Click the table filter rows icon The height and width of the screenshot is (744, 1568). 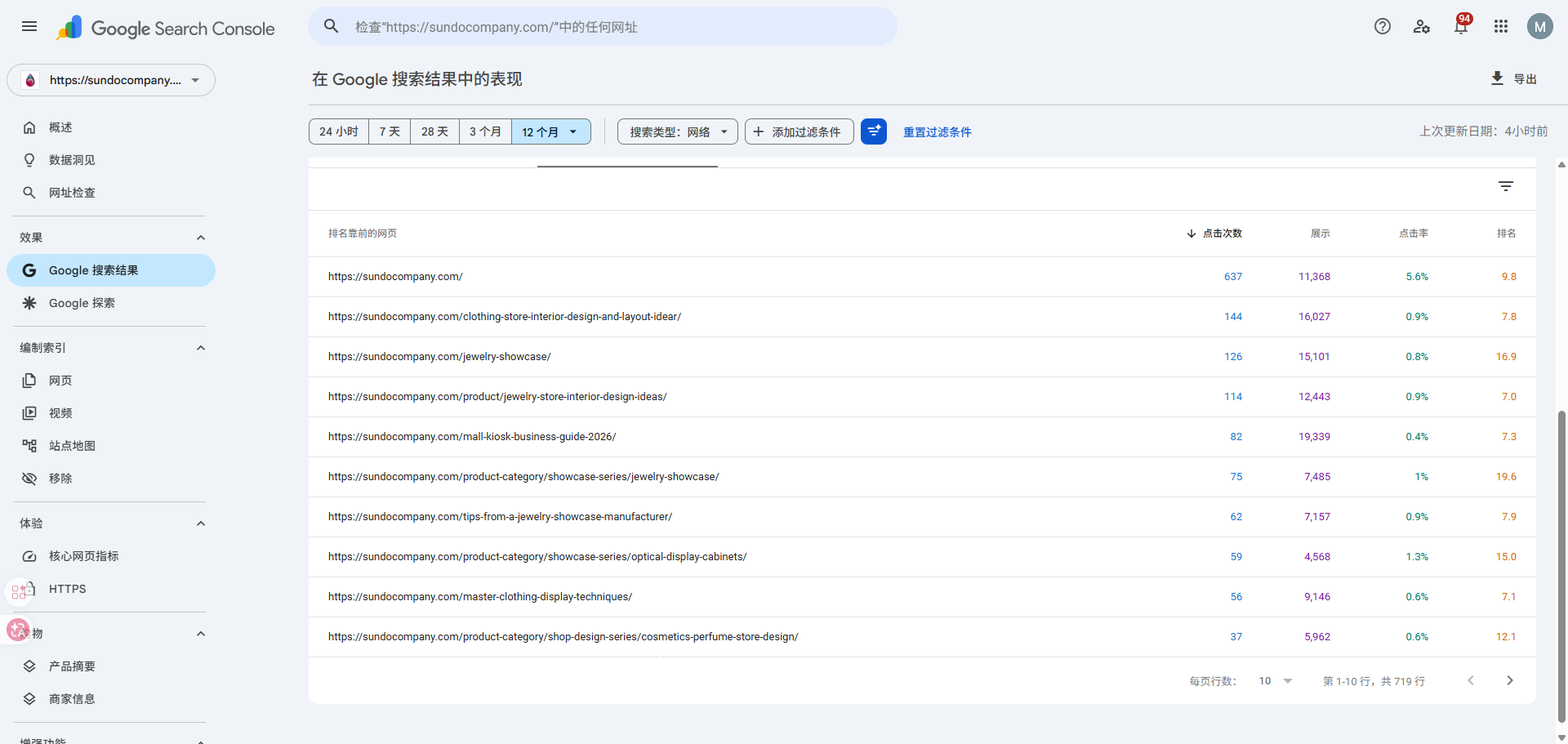(1506, 186)
